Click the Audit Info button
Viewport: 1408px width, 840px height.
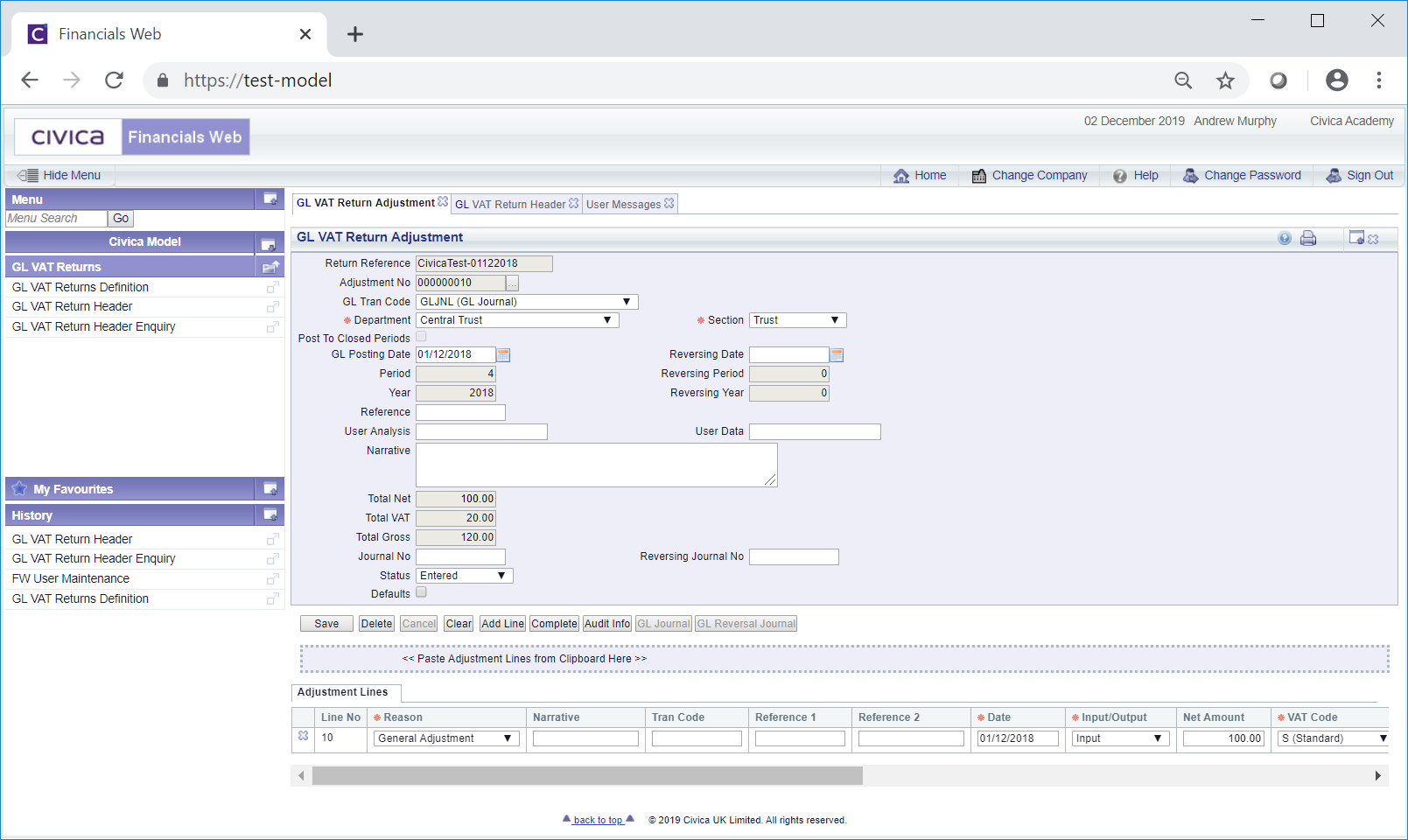pyautogui.click(x=607, y=624)
